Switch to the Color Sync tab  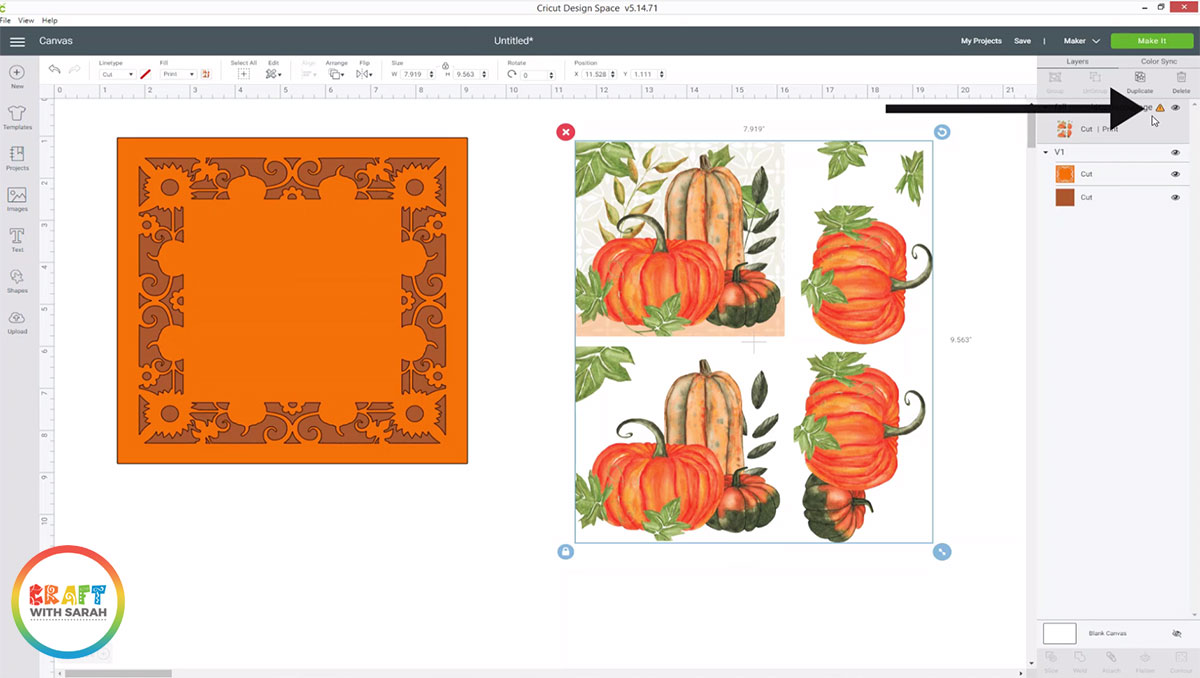click(x=1159, y=61)
